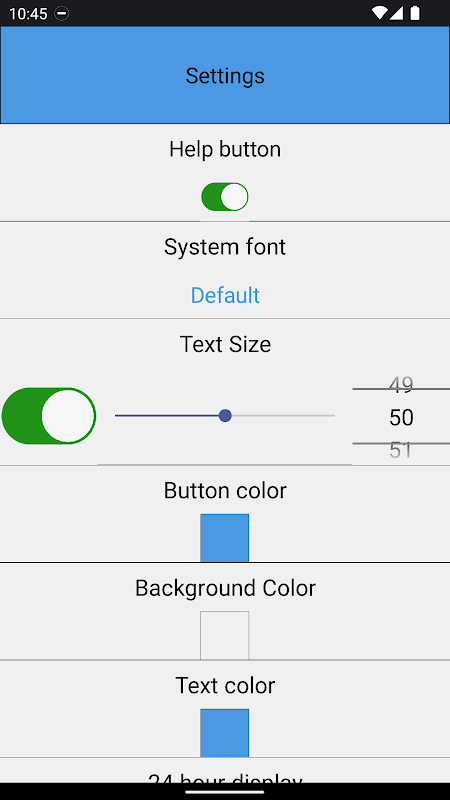Screen dimensions: 450x800
Task: Tap the partially visible 24 hour display label
Action: click(x=225, y=779)
